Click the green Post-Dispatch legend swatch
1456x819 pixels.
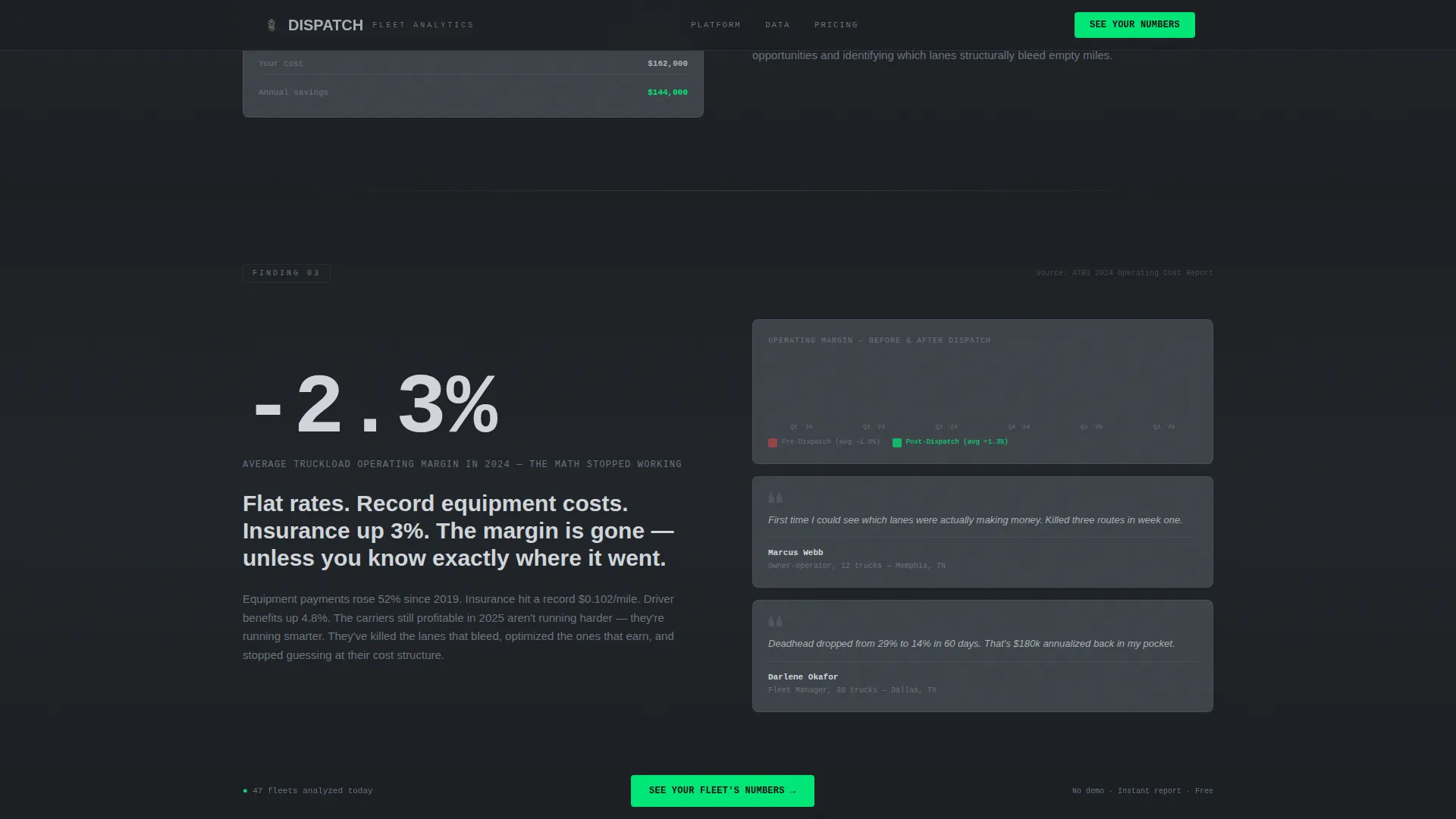[x=897, y=443]
